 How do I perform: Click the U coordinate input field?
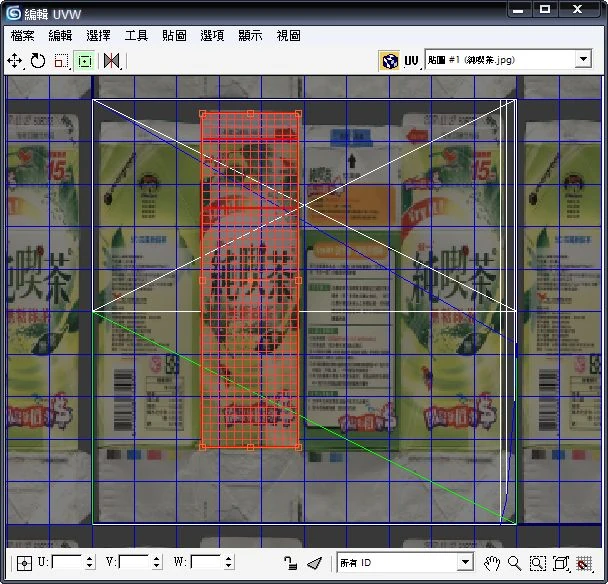pyautogui.click(x=67, y=562)
